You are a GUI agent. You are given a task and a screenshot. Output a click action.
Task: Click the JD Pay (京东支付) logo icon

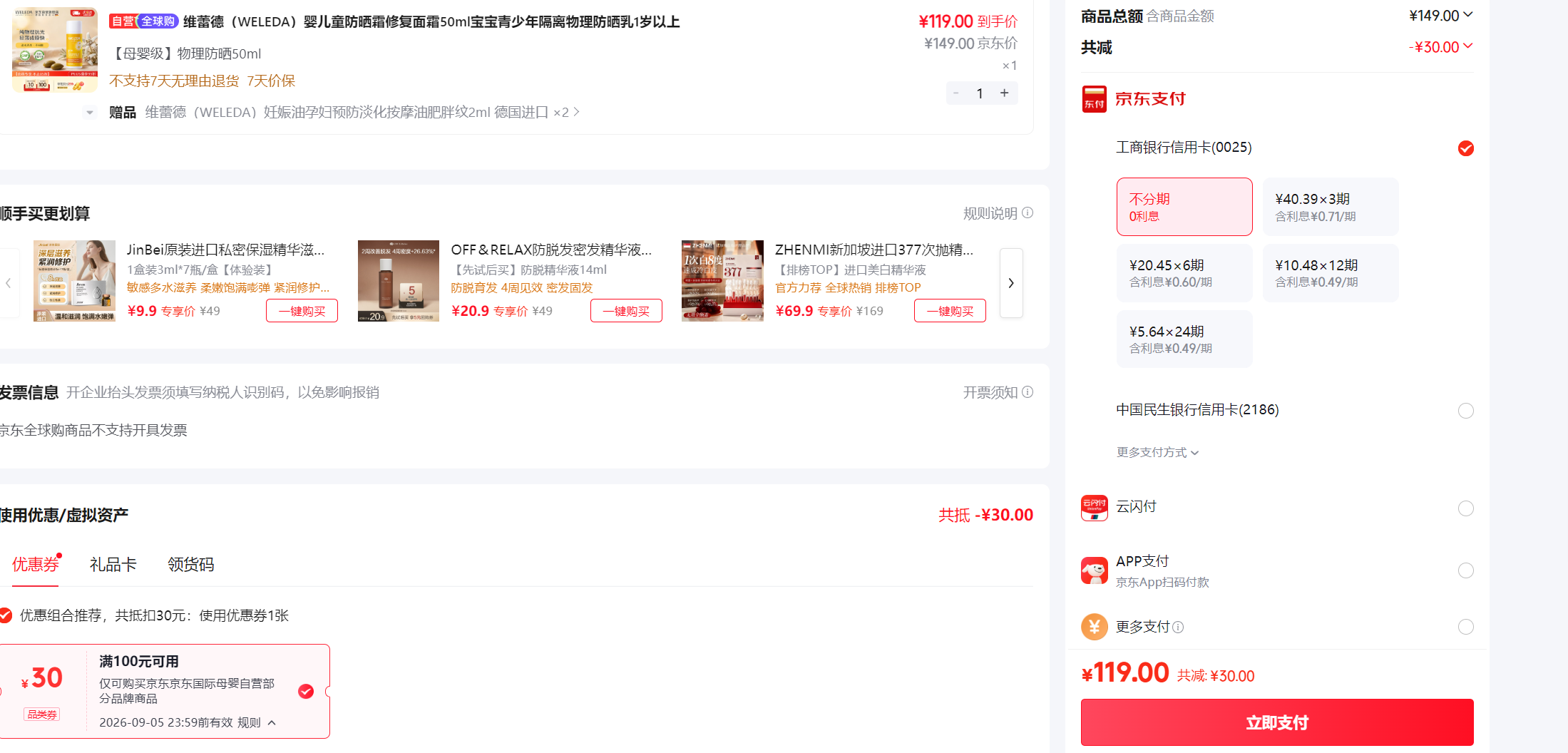[1094, 99]
